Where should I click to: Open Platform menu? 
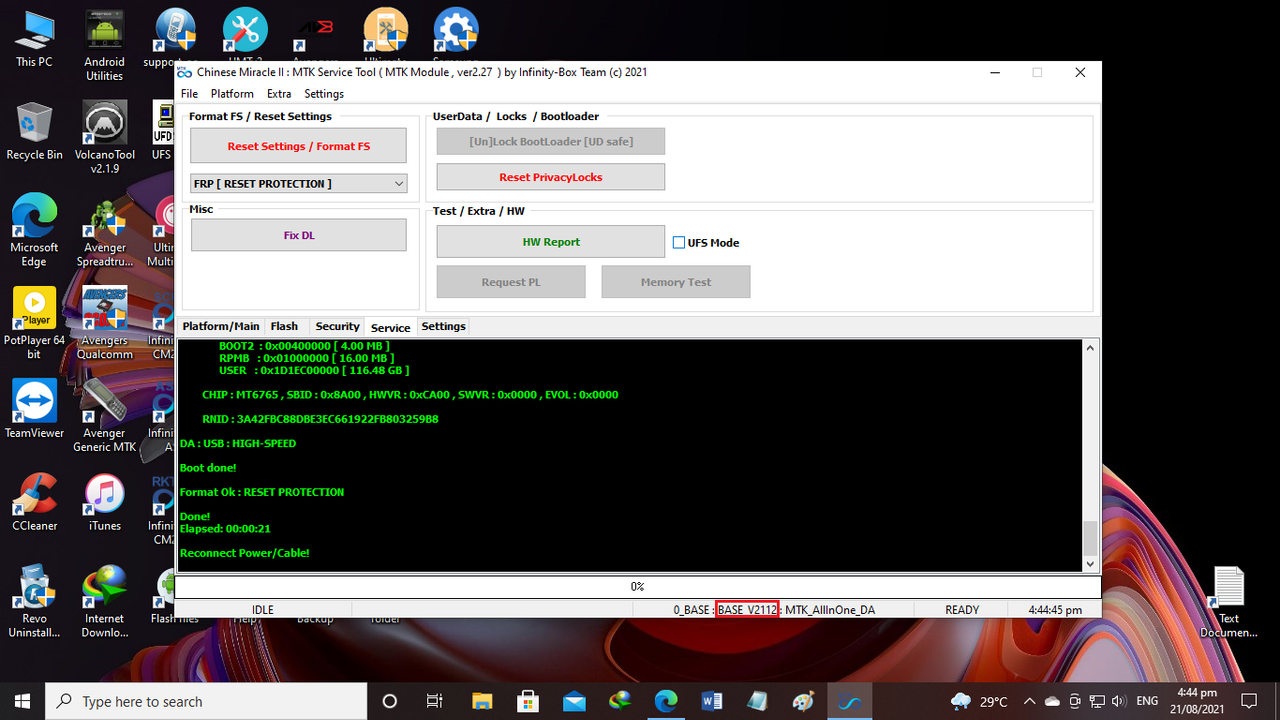point(232,93)
